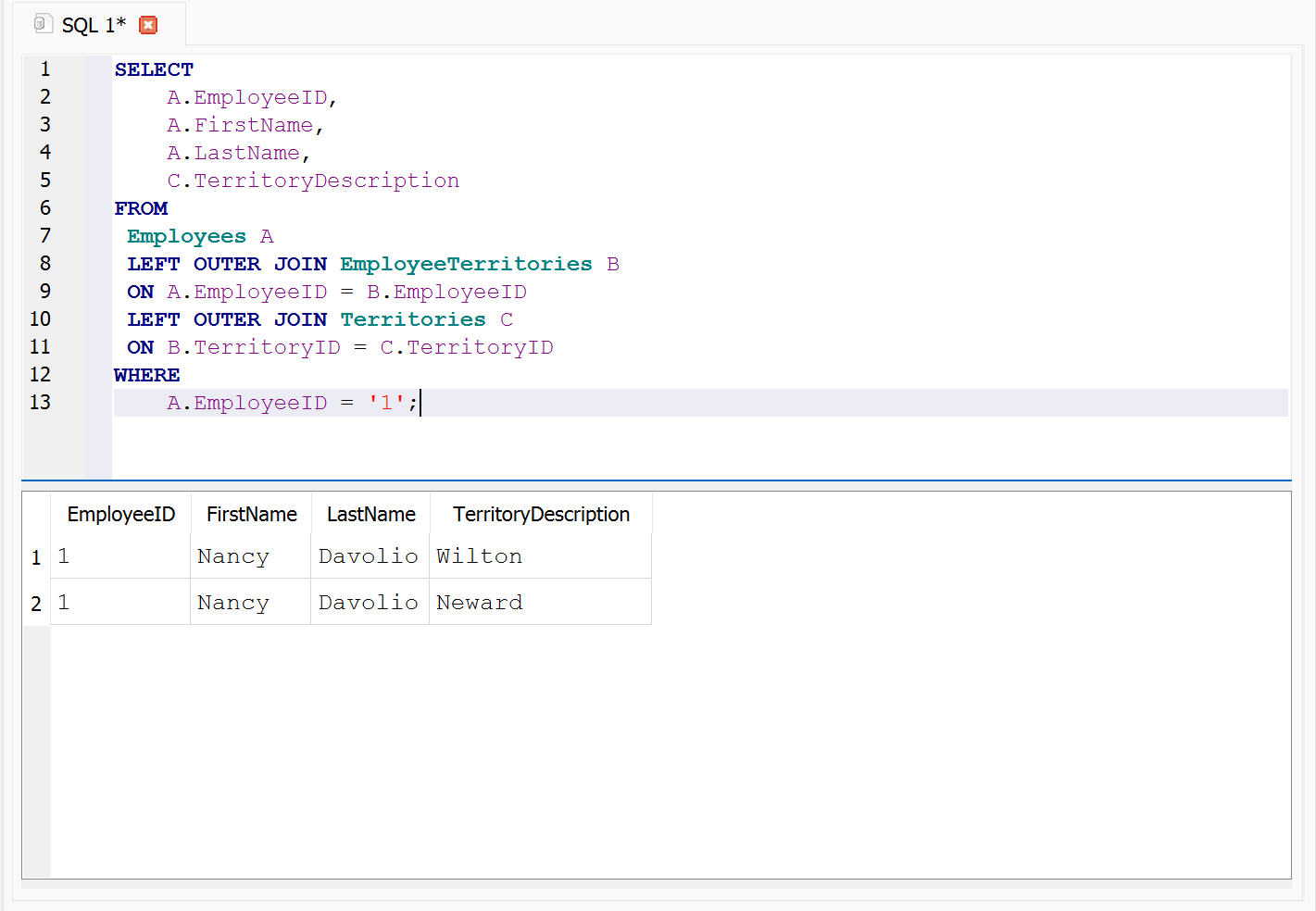1316x911 pixels.
Task: Close the SQL 1* tab with red X
Action: coord(148,25)
